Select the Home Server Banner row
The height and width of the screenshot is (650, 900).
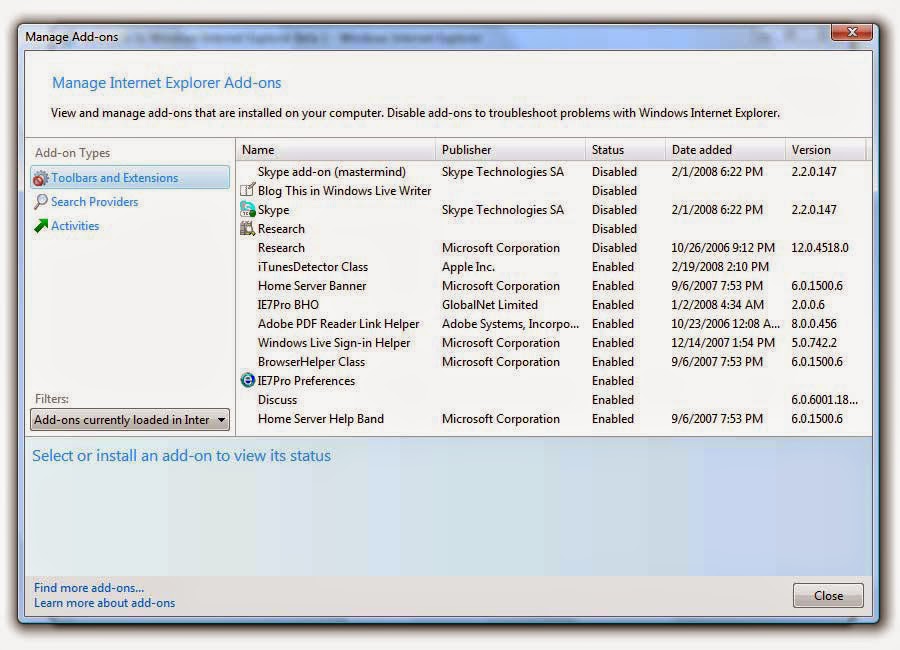tap(551, 285)
